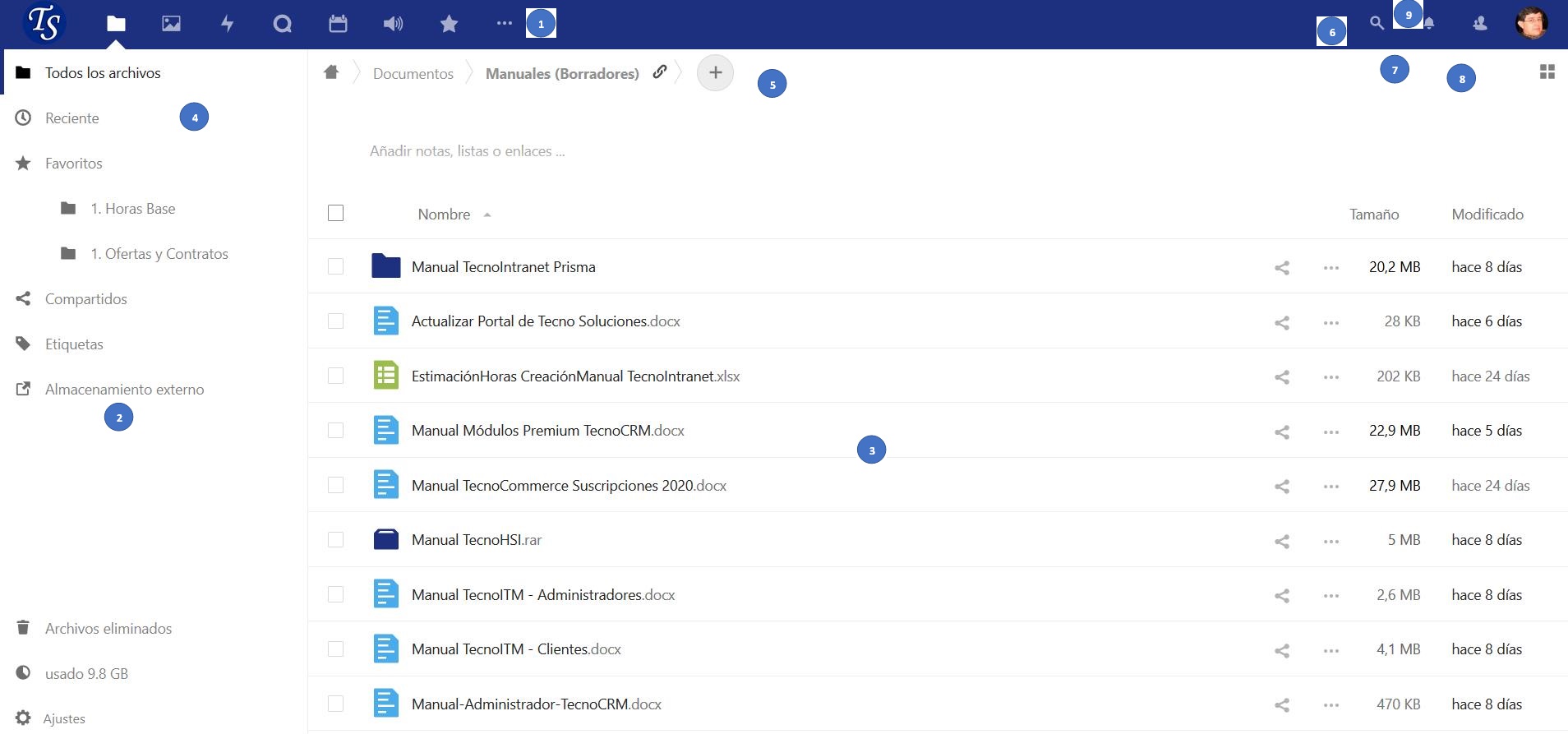The image size is (1568, 734).
Task: Open actions menu for Manual Módulos Premium TecnoCRM
Action: tap(1330, 432)
